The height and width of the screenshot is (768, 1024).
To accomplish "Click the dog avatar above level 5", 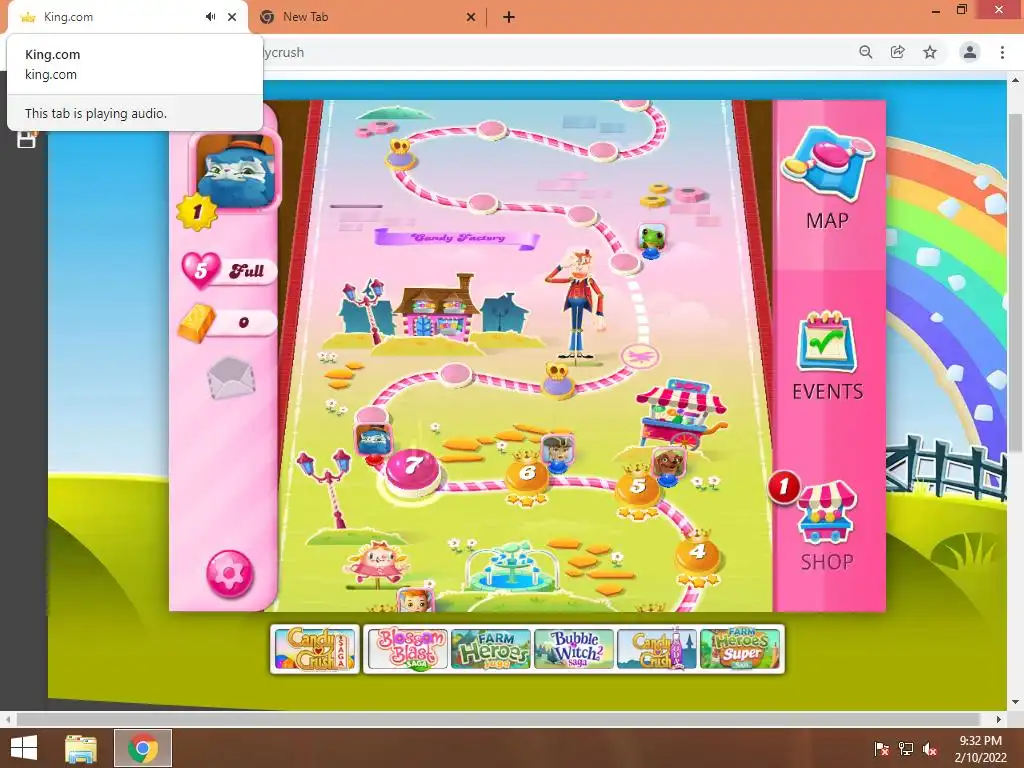I will point(669,464).
